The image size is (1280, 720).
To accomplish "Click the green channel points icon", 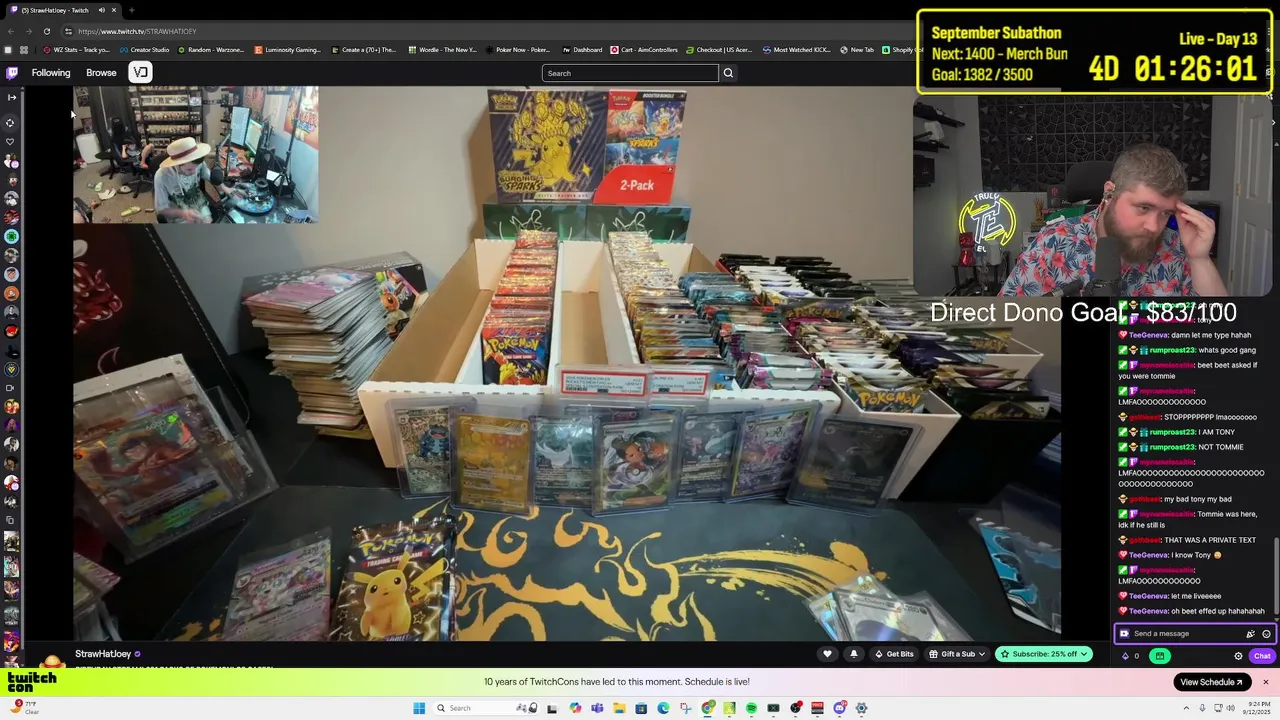I will point(1160,656).
